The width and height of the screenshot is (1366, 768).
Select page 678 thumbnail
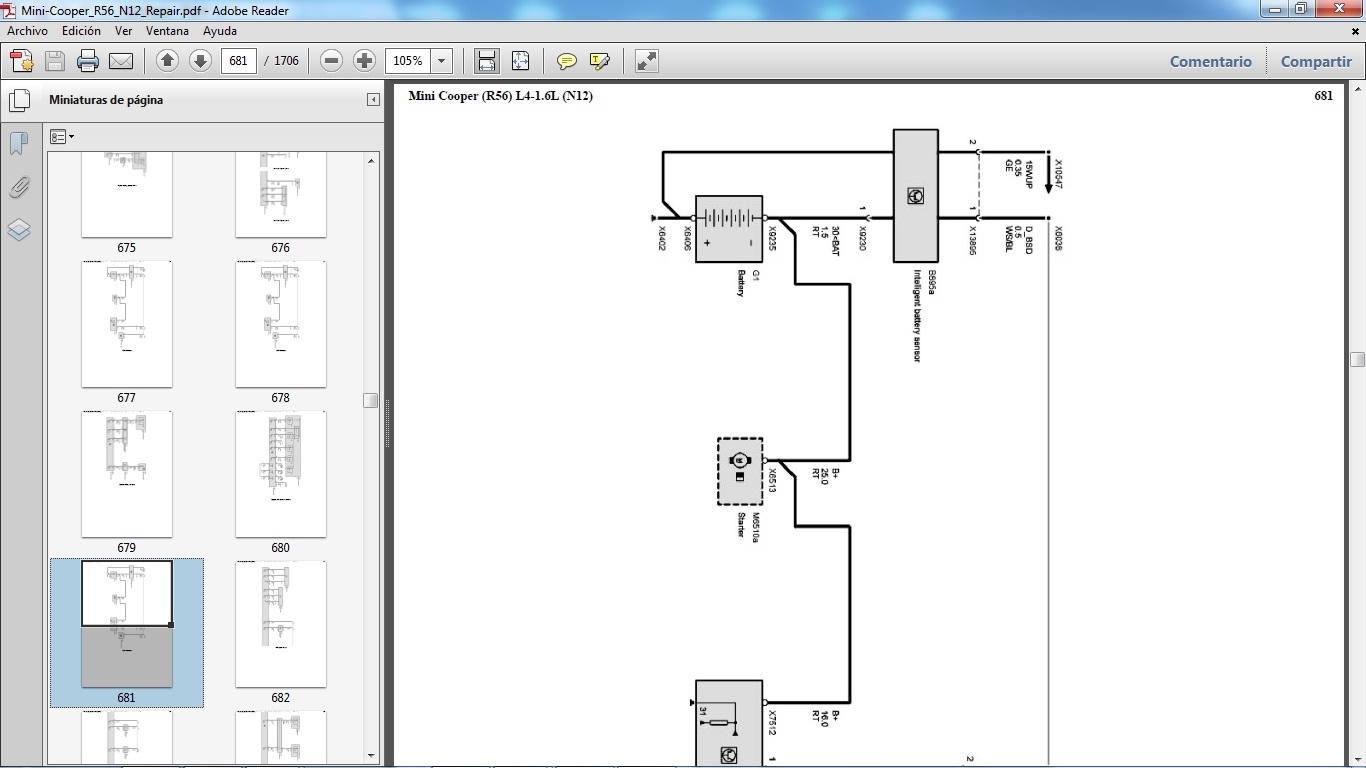click(280, 324)
